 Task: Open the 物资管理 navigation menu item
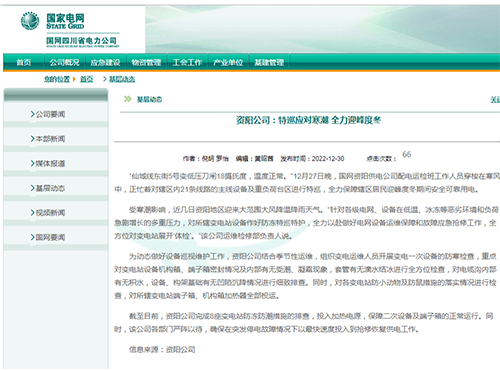146,62
